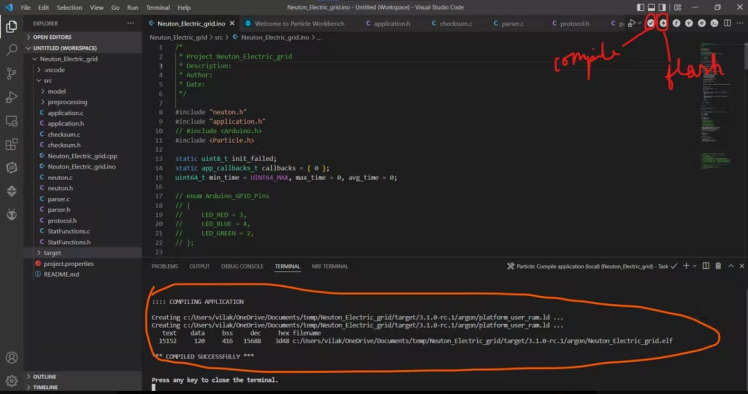Open StatFunctions.c in explorer
Viewport: 748px width, 394px height.
(x=83, y=231)
